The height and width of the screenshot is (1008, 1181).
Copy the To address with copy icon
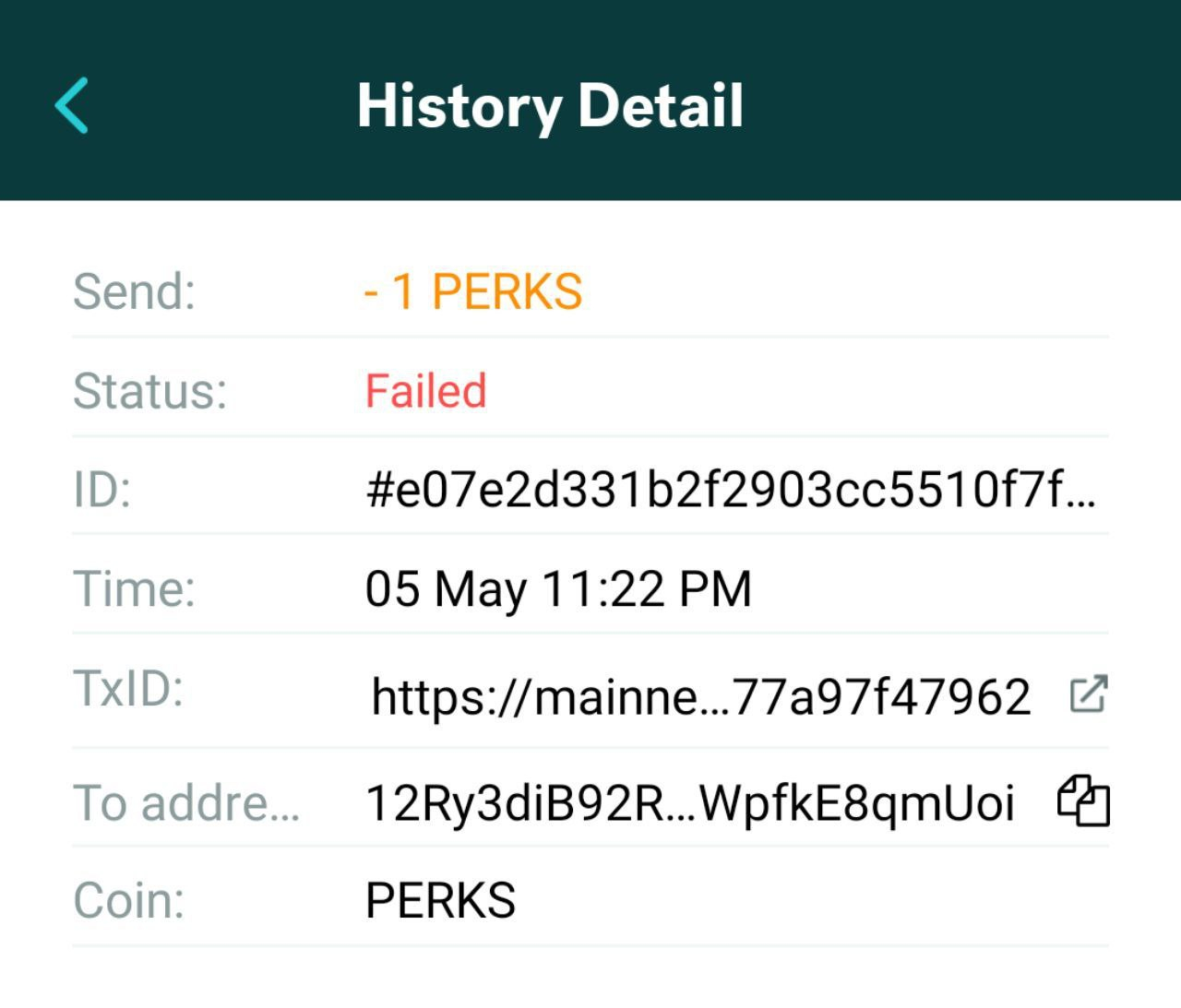click(1083, 800)
